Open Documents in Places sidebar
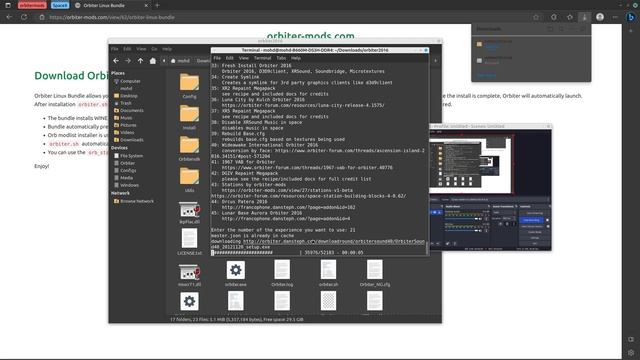 tap(129, 111)
